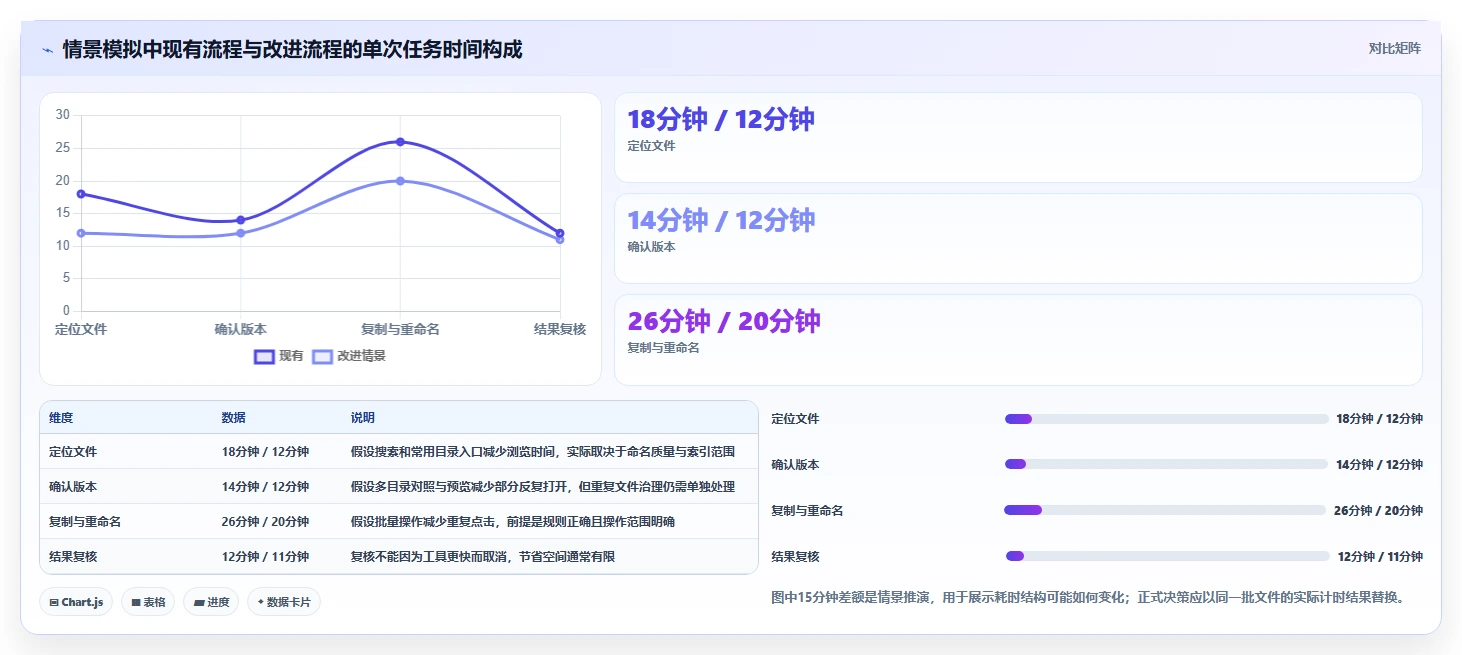Image resolution: width=1462 pixels, height=655 pixels.
Task: Select the 进度 tag chip
Action: click(x=211, y=602)
